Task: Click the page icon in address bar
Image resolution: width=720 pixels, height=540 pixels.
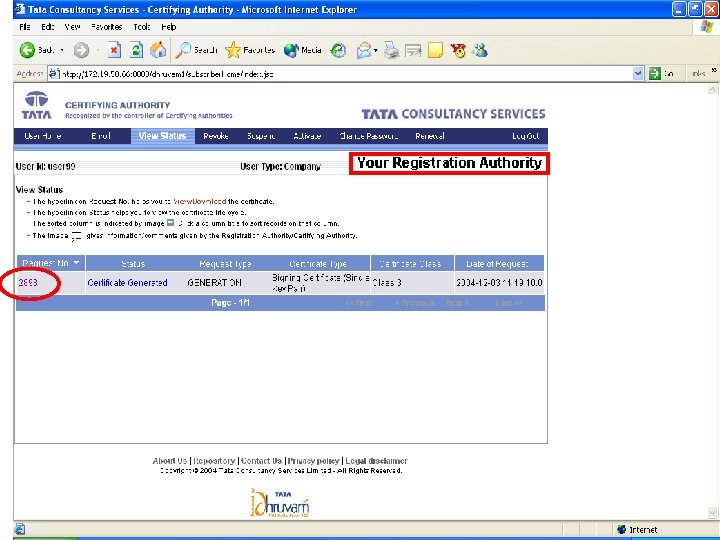Action: pos(54,73)
